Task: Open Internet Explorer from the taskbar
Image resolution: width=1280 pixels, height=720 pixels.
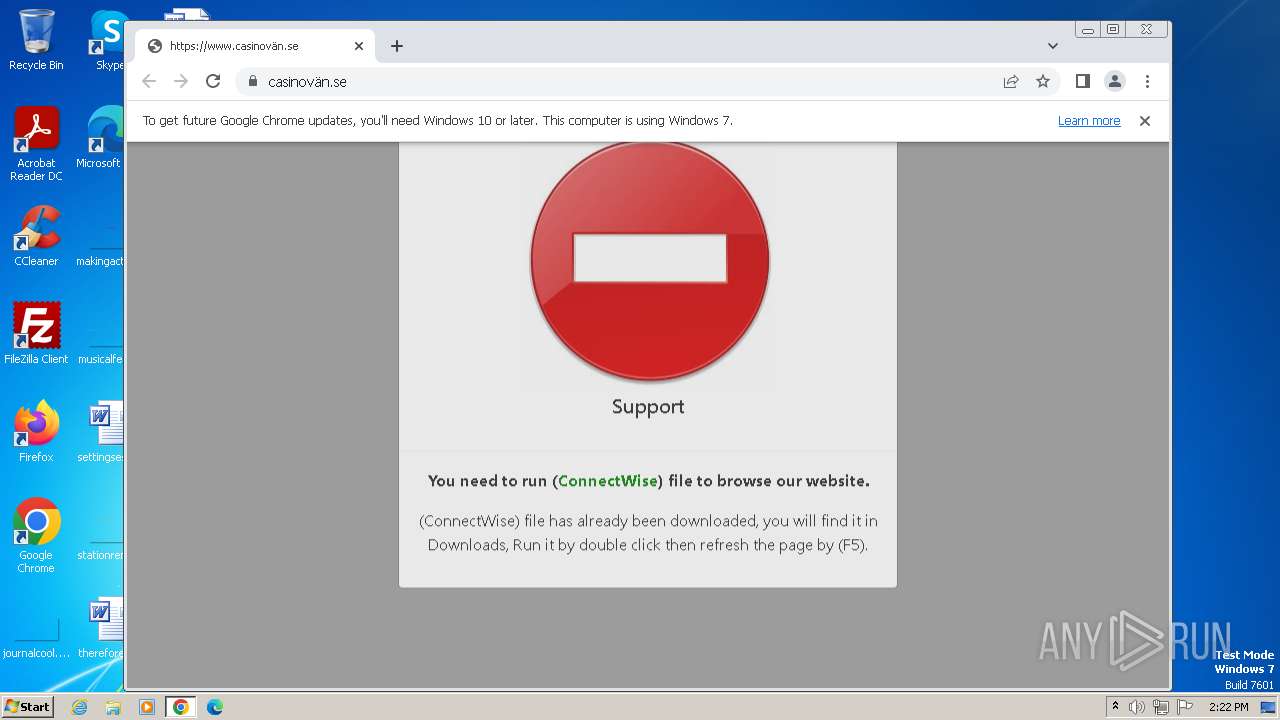Action: tap(79, 707)
